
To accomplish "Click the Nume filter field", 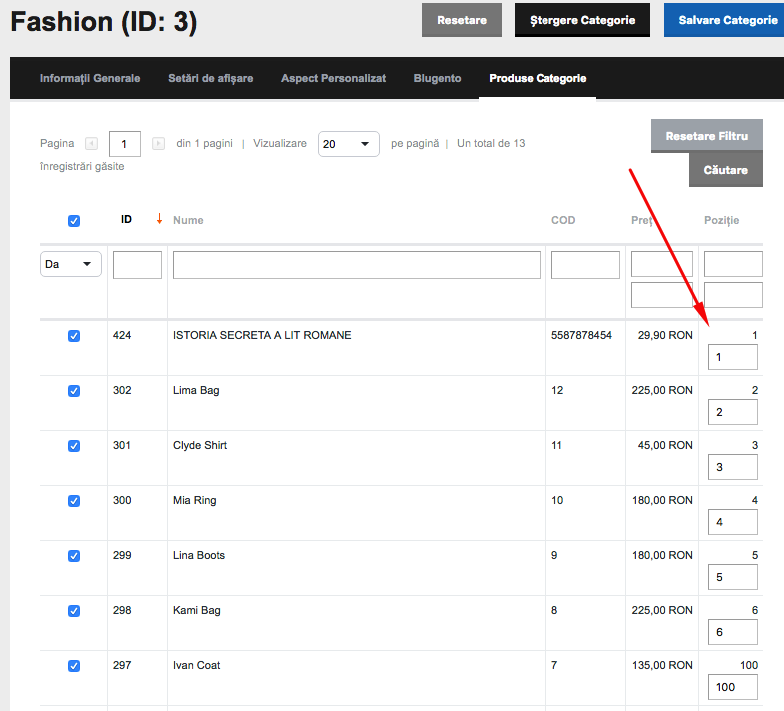I will point(356,265).
